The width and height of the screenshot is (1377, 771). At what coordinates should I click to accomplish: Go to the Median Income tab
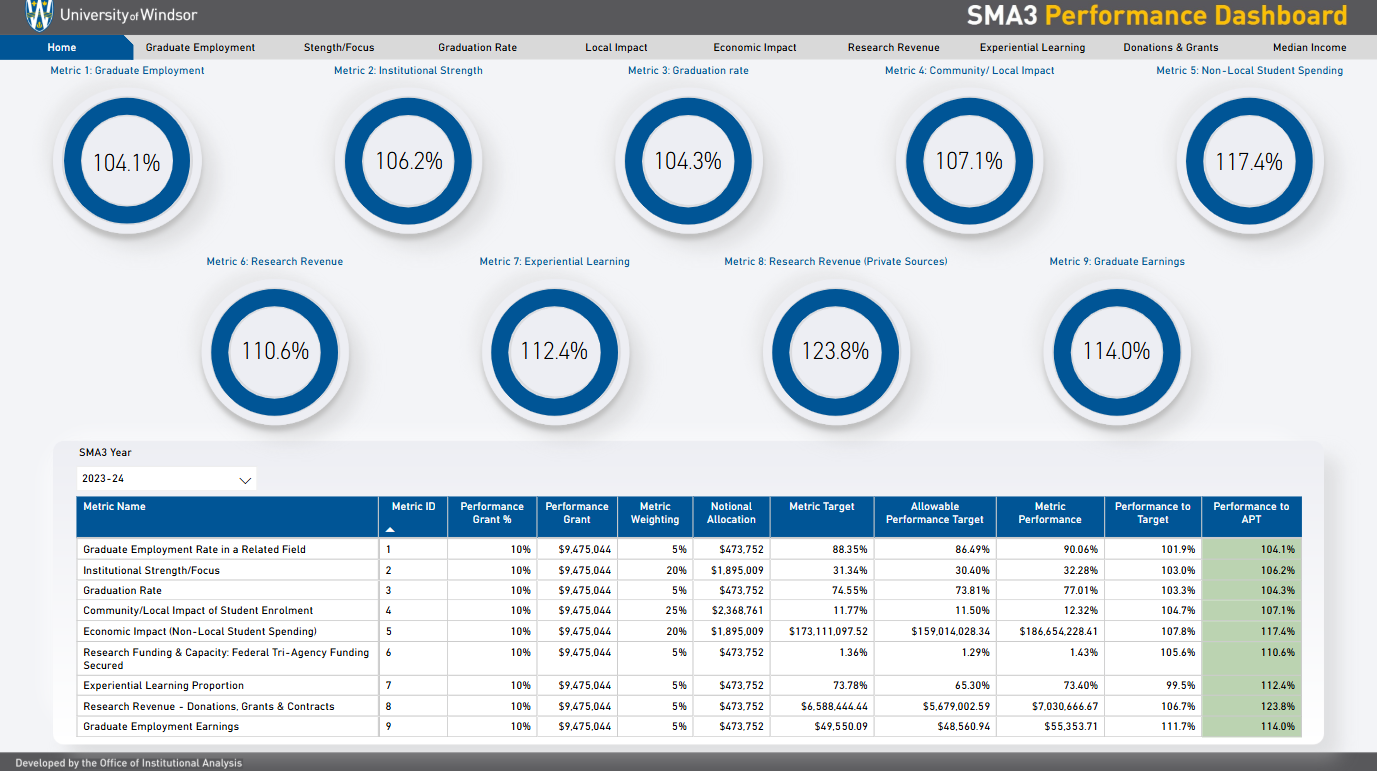coord(1309,46)
